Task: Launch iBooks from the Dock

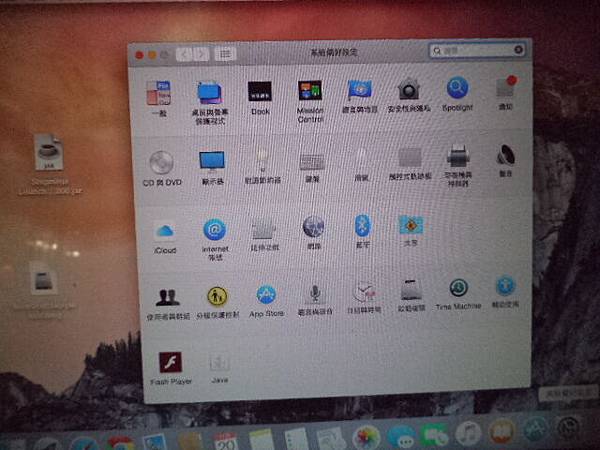Action: tap(502, 431)
